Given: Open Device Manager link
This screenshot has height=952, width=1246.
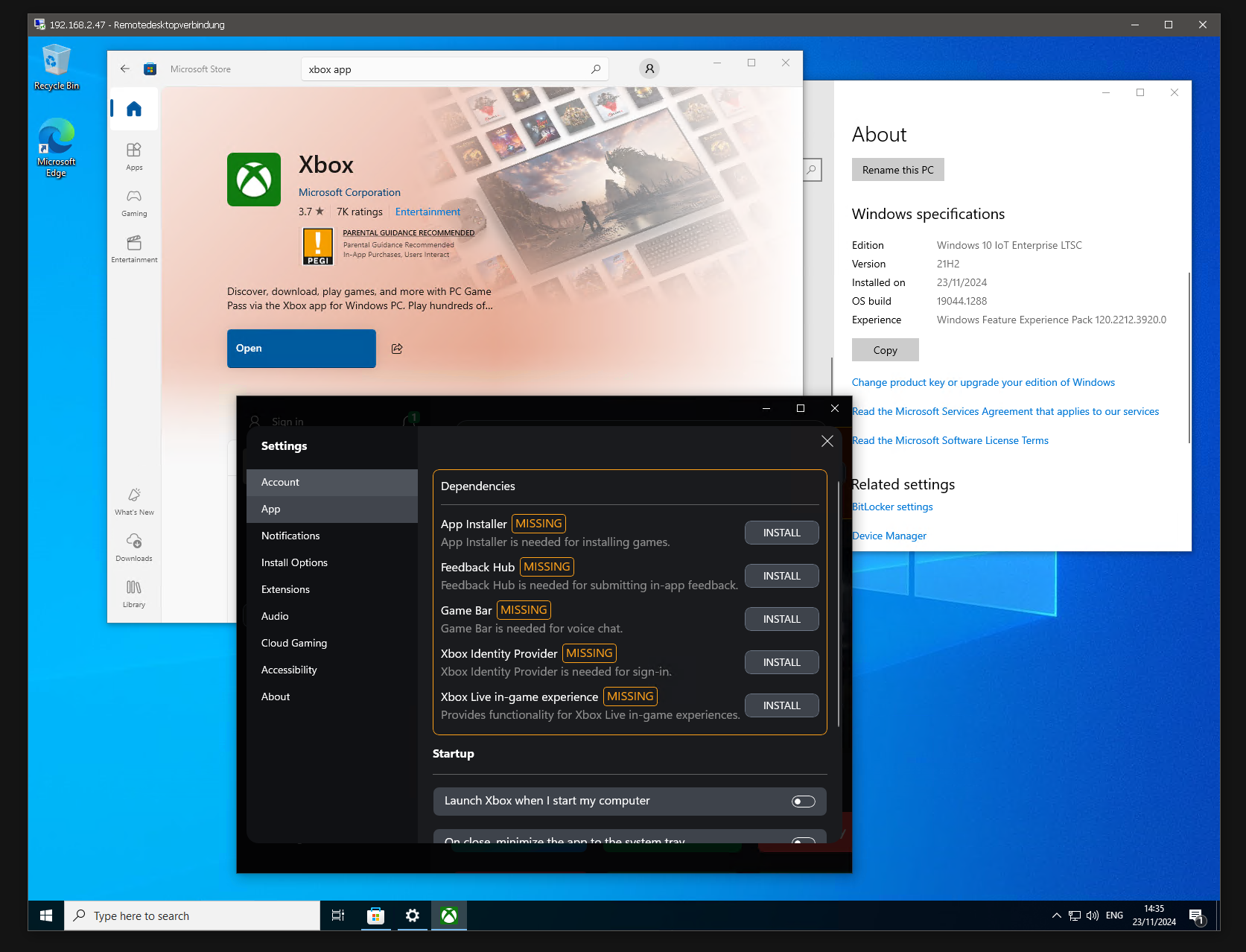Looking at the screenshot, I should [889, 536].
